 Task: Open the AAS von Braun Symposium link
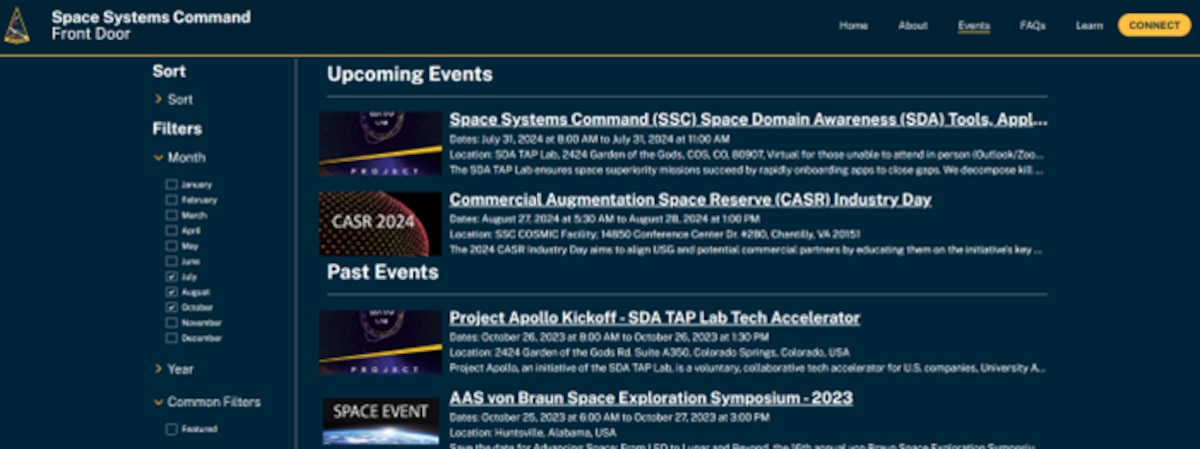(x=650, y=398)
